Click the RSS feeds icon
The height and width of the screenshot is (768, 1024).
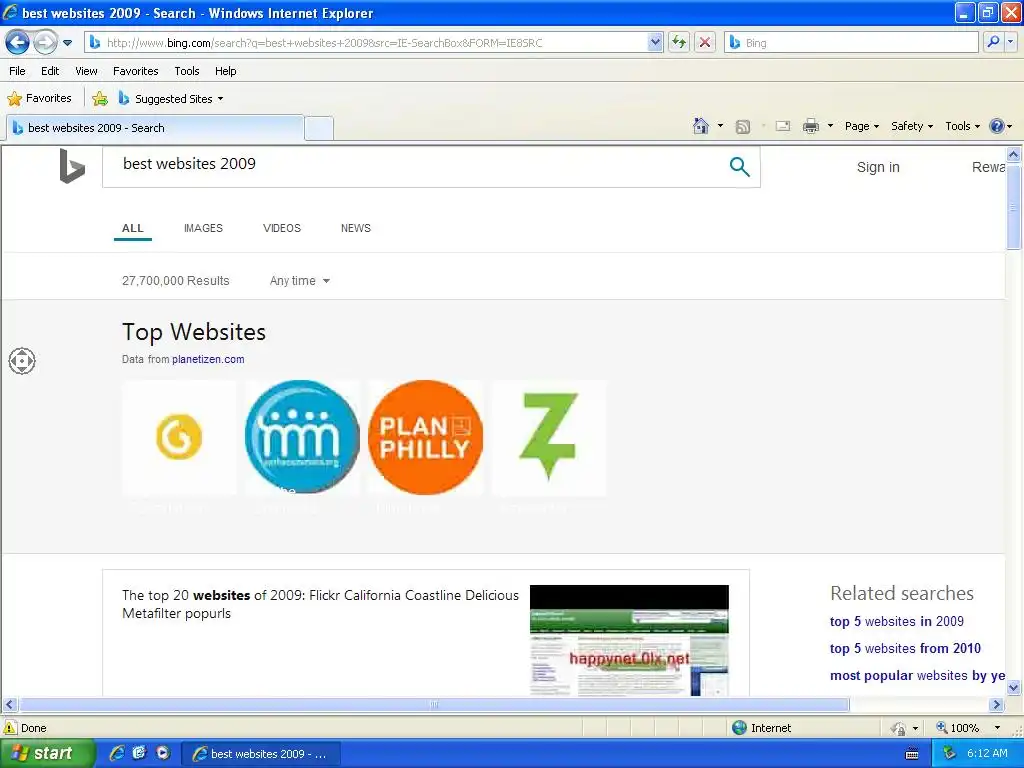click(x=743, y=127)
